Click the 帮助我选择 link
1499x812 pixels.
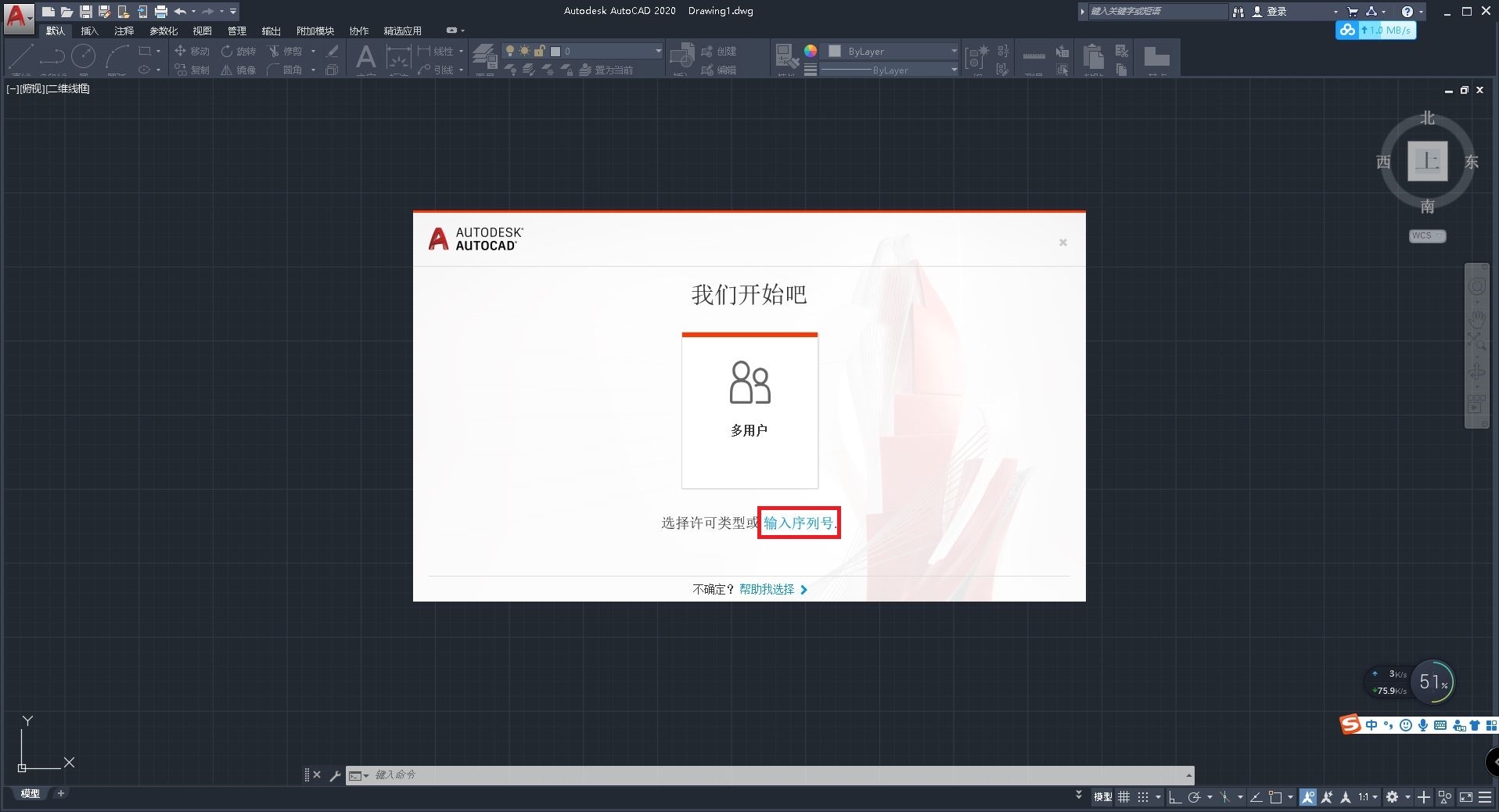click(767, 590)
